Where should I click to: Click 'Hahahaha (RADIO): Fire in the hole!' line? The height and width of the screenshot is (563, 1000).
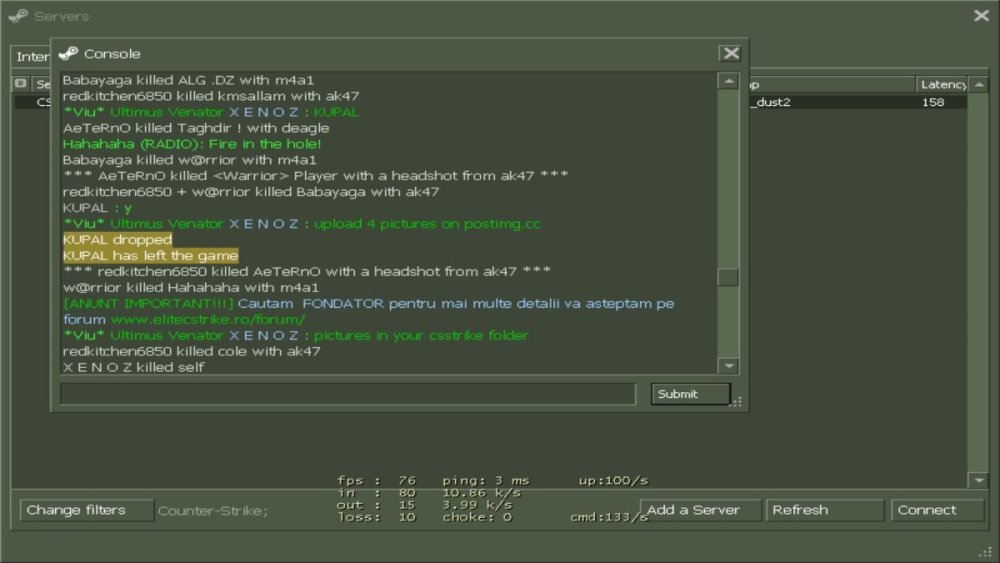coord(192,144)
